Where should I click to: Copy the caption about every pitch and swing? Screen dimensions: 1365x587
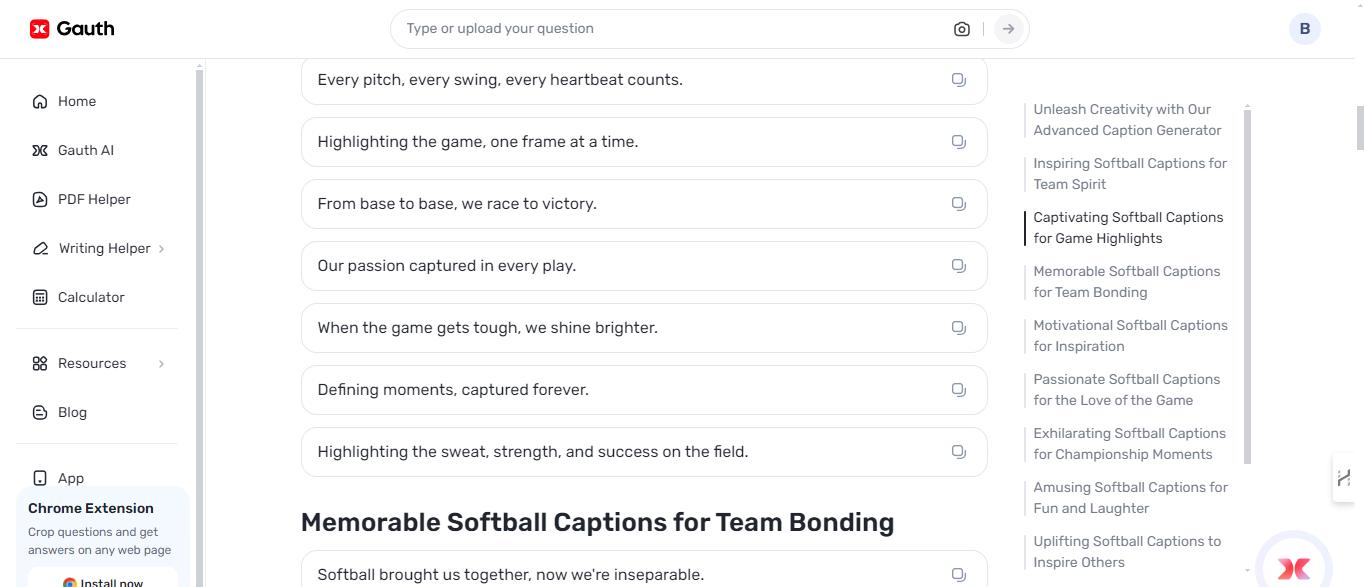pos(958,79)
